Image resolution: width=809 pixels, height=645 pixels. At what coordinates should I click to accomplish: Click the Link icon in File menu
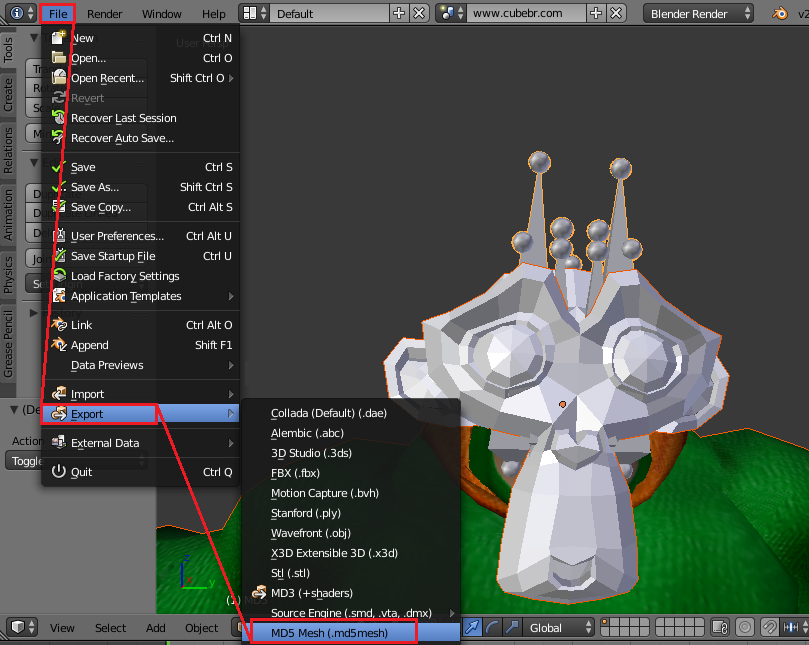[59, 325]
